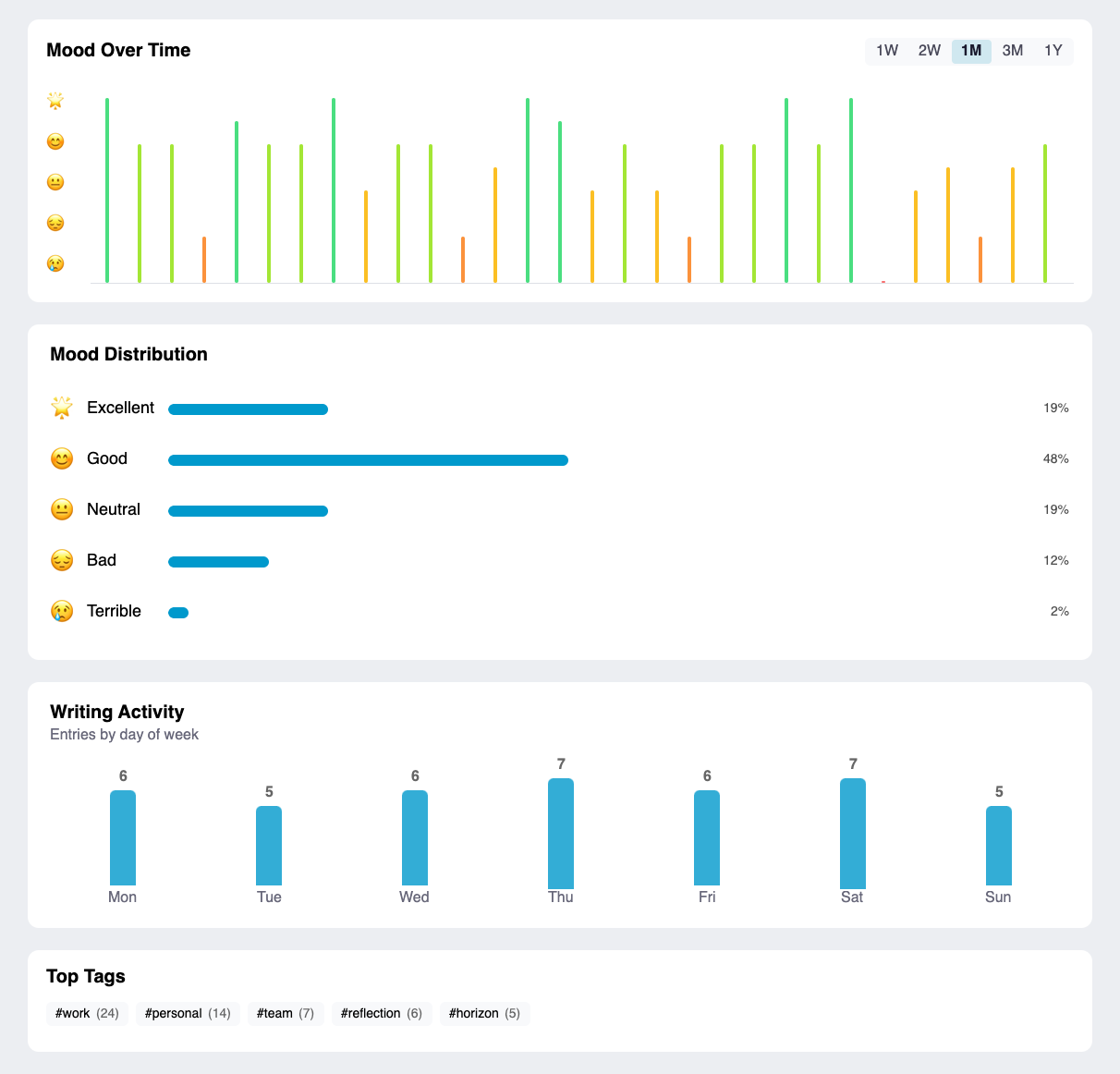
Task: Switch to the 1Y time range
Action: (1053, 51)
